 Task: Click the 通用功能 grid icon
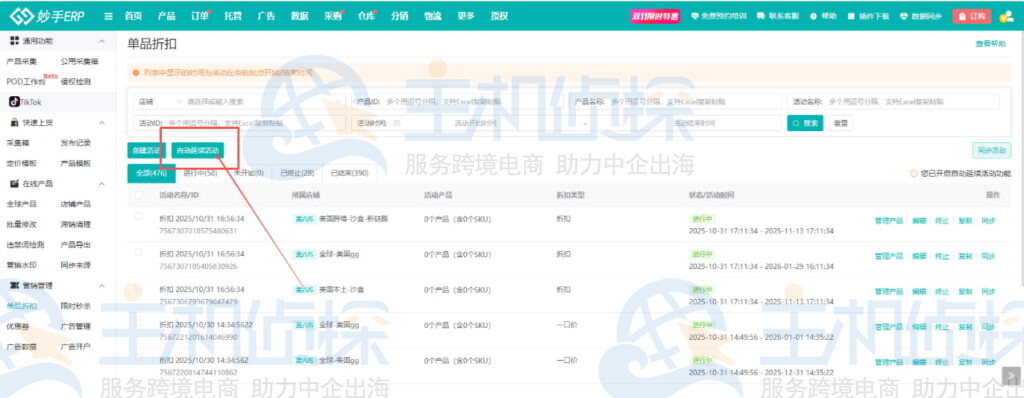(14, 41)
